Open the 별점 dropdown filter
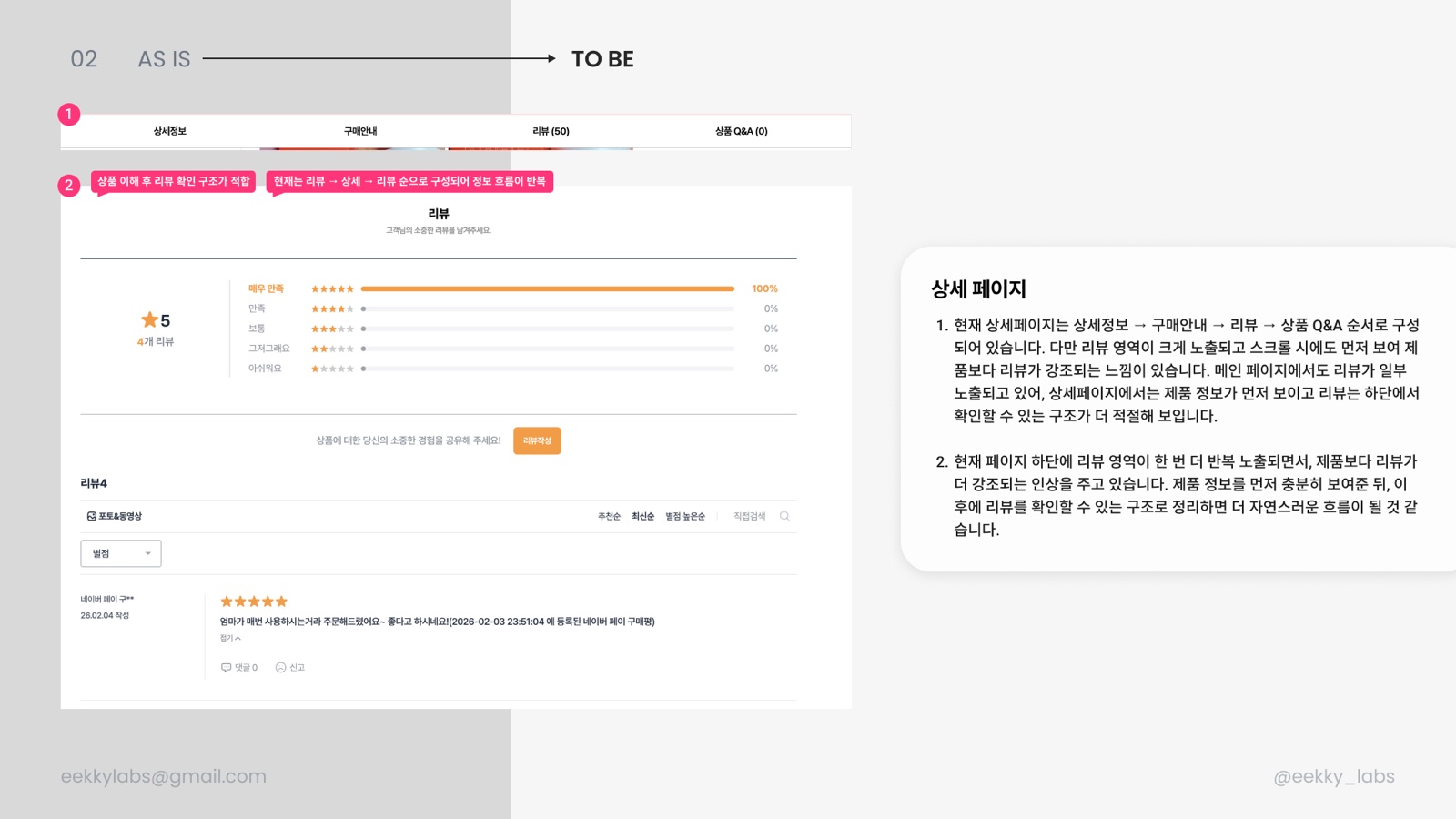 [121, 553]
